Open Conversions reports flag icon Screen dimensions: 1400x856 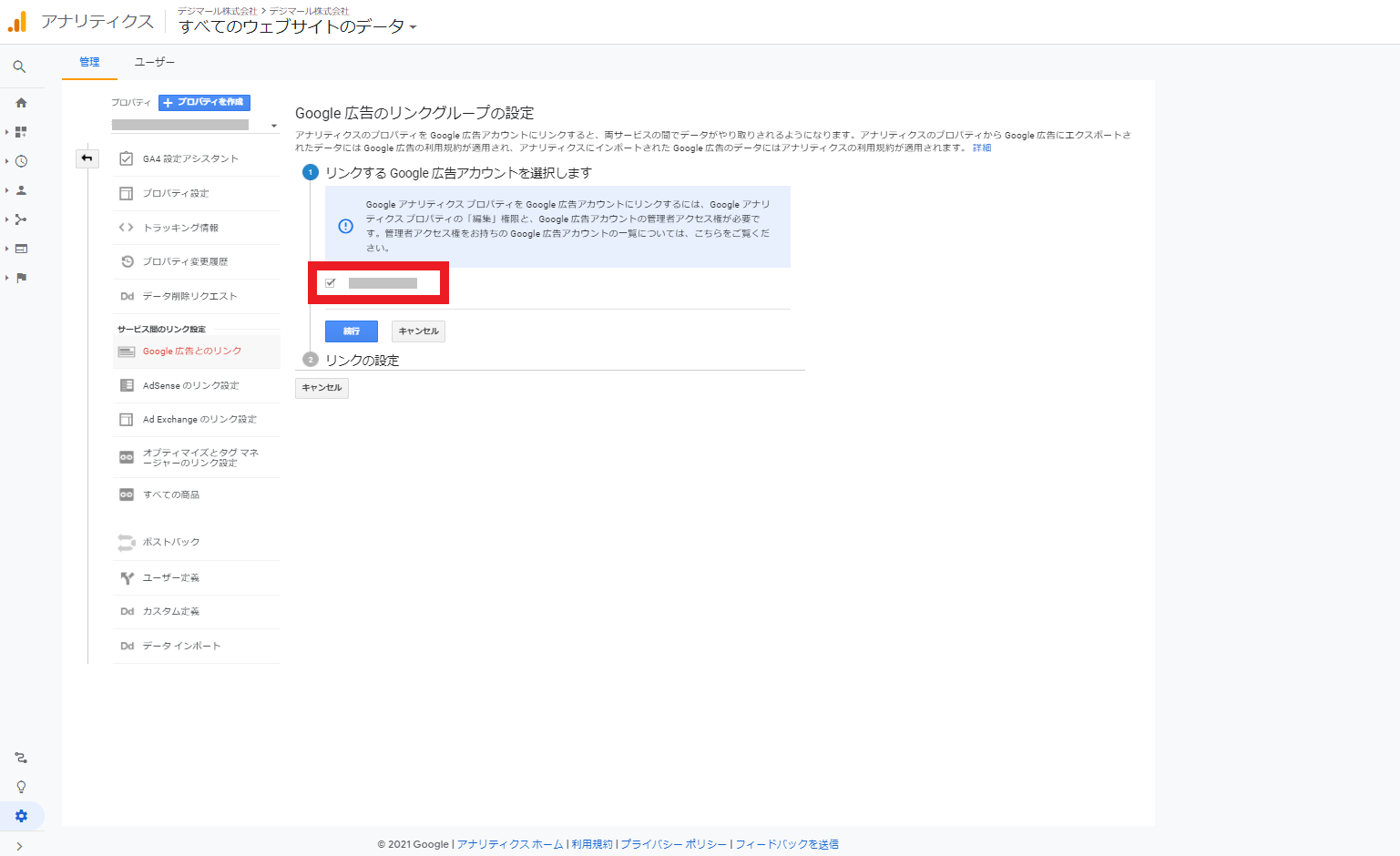point(21,278)
